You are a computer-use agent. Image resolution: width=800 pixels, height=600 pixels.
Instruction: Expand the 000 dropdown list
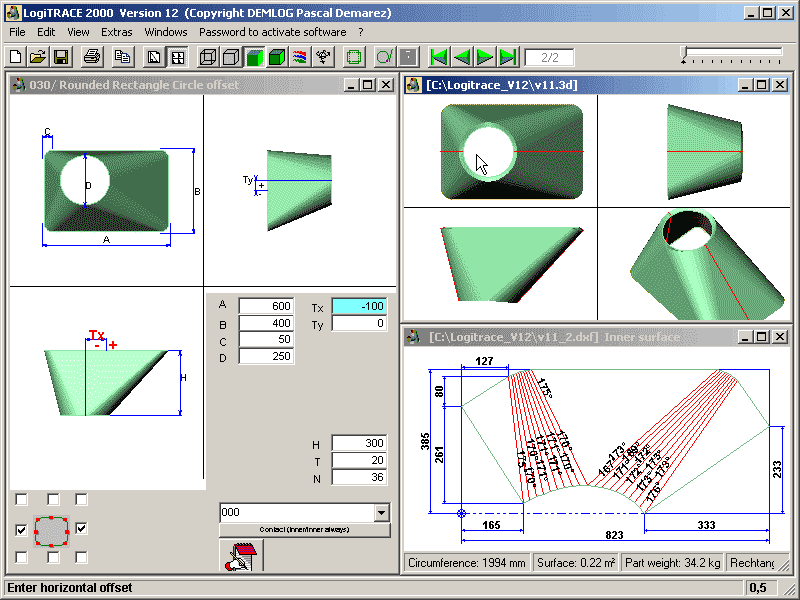point(381,513)
